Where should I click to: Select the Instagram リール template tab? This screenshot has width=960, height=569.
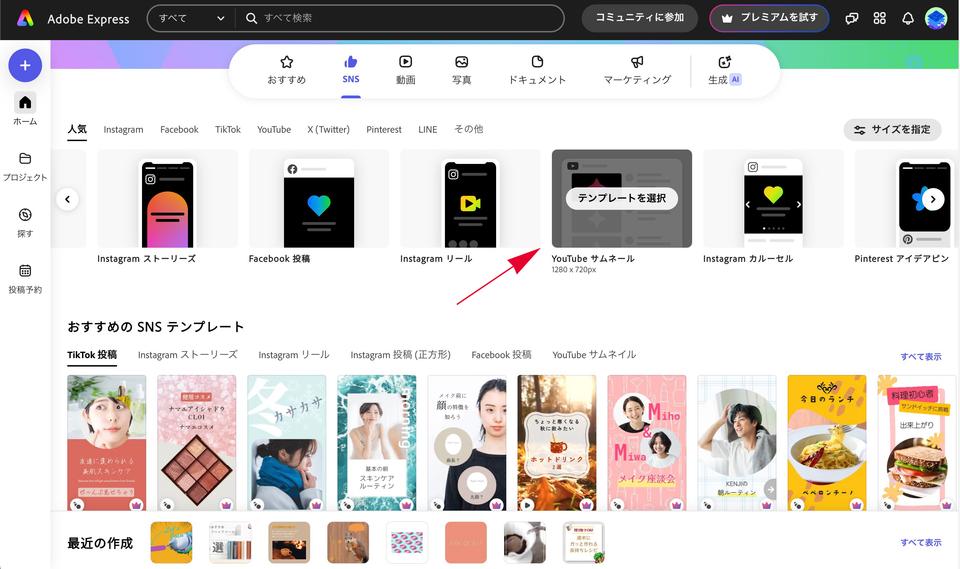[x=293, y=354]
